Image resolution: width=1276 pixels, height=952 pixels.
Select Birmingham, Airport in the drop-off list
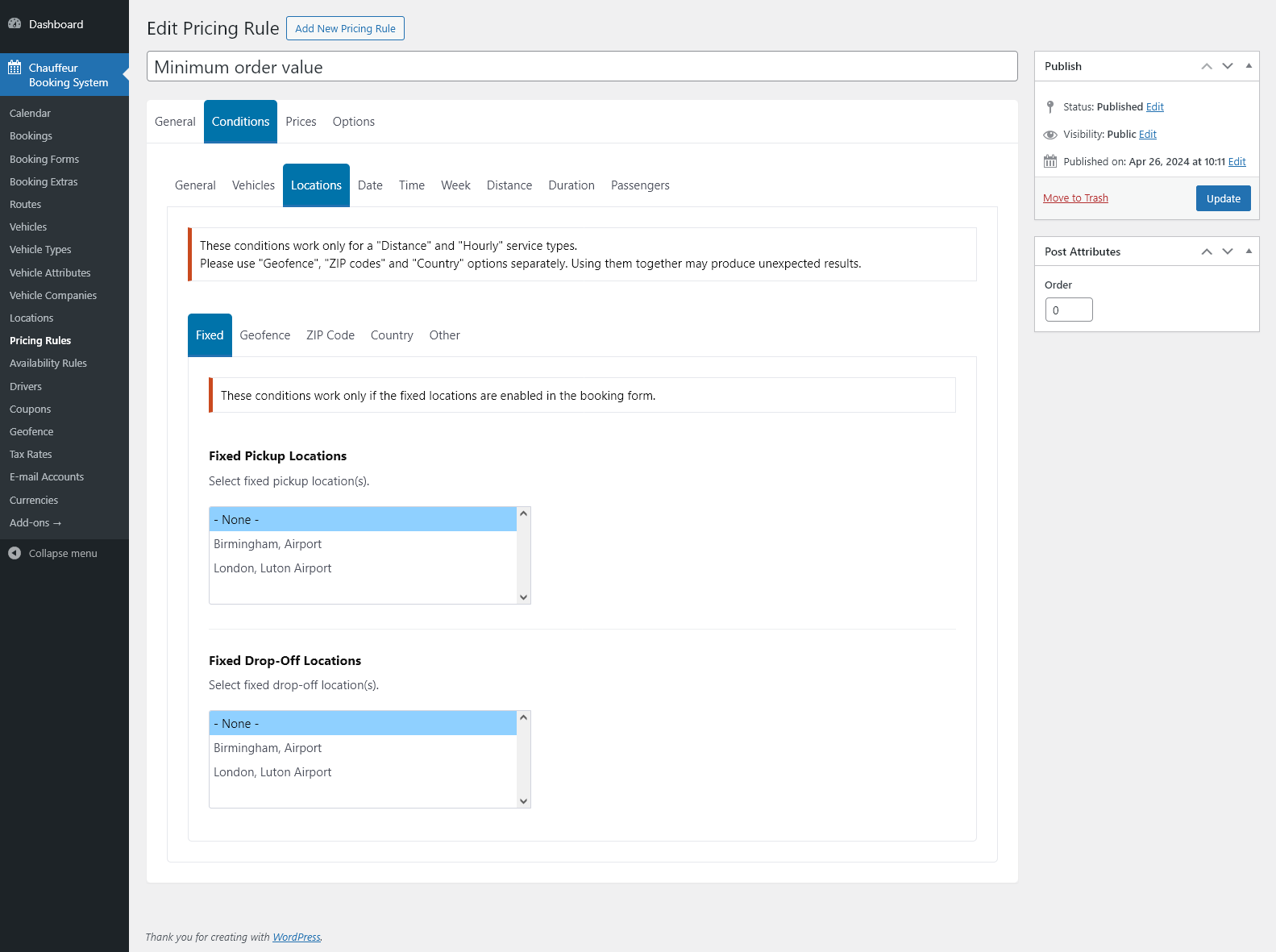click(x=363, y=748)
